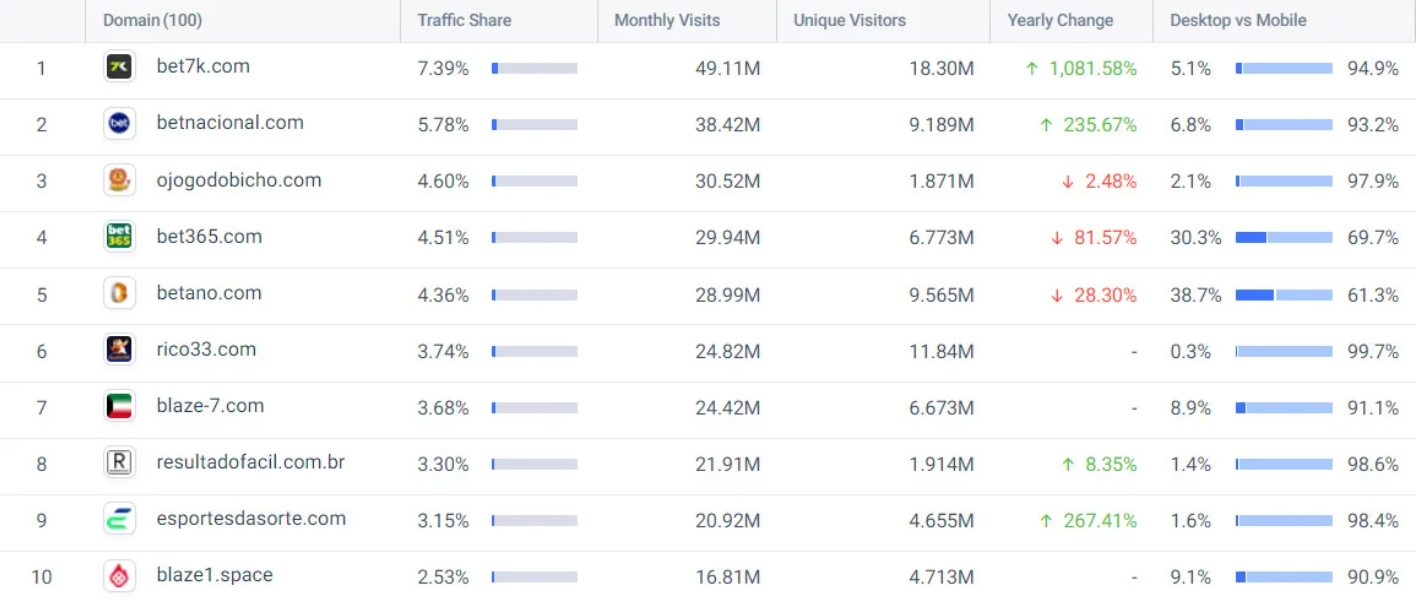Click the betnacional.com blue logo icon
Screen dimensions: 1419x600
pyautogui.click(x=119, y=124)
